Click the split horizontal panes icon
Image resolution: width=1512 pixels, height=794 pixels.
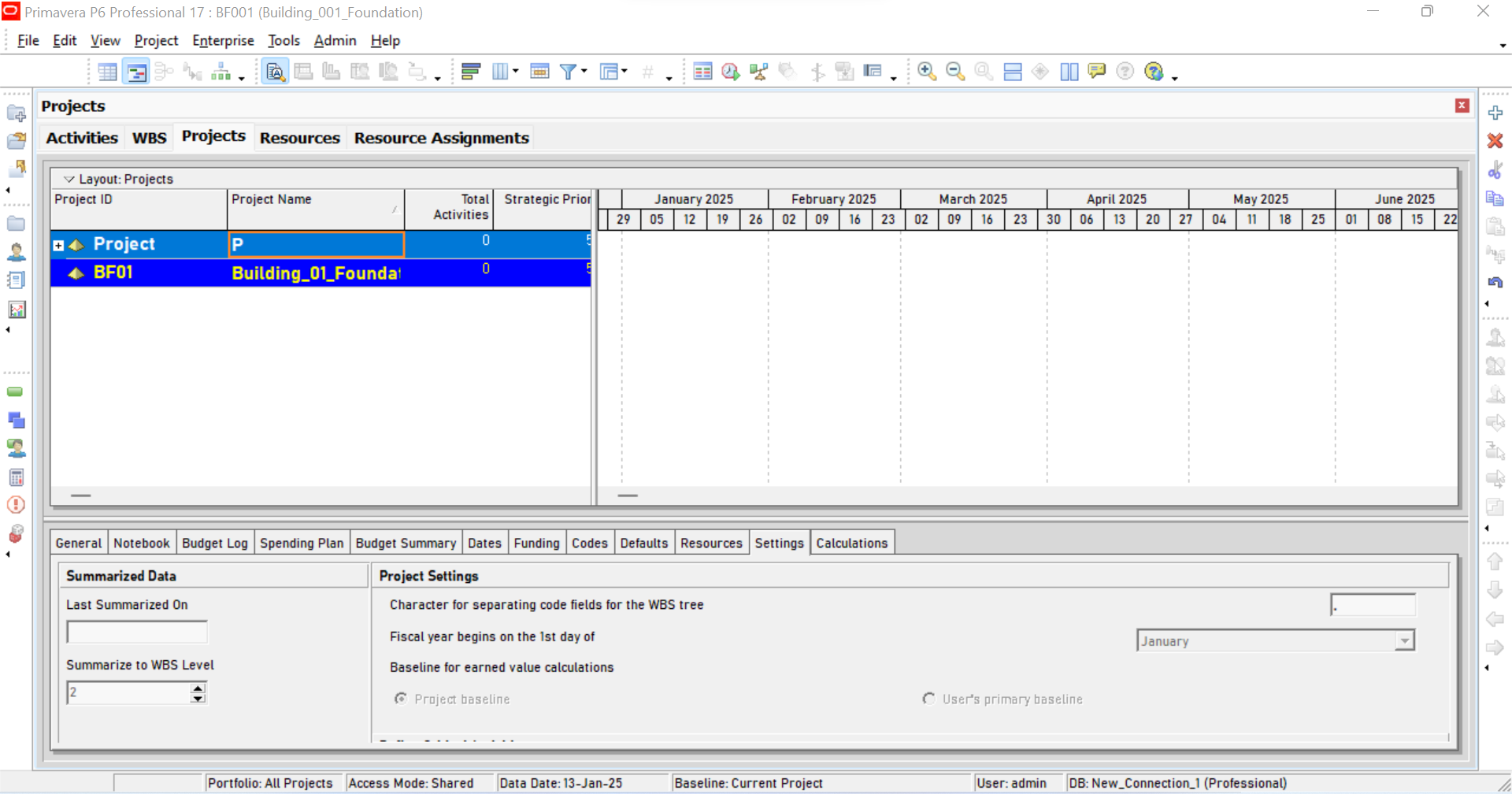(x=1013, y=72)
